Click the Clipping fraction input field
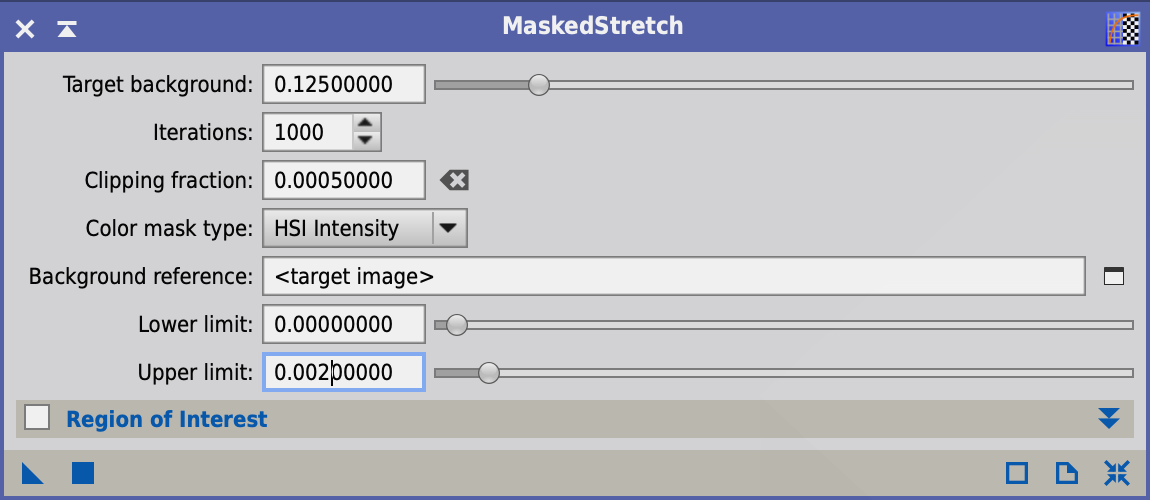This screenshot has width=1150, height=500. point(344,180)
